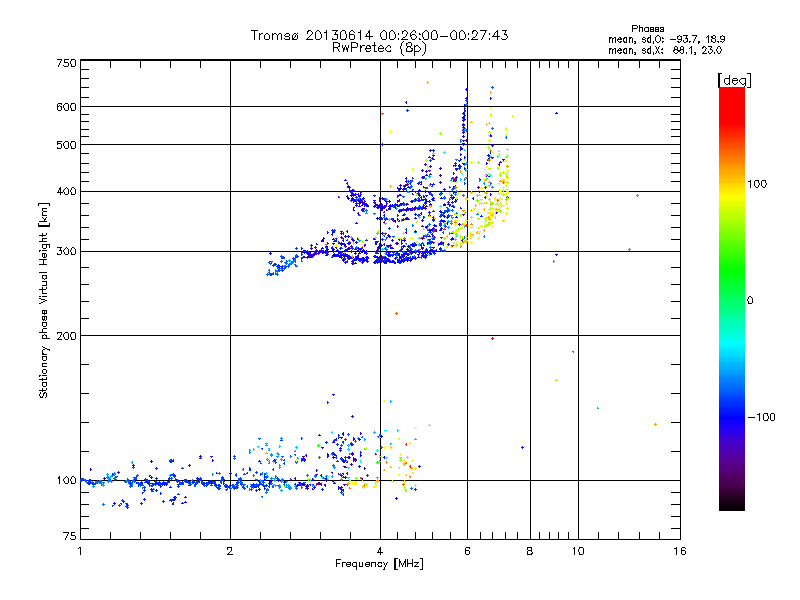Click the y-axis label '300'

pyautogui.click(x=66, y=252)
